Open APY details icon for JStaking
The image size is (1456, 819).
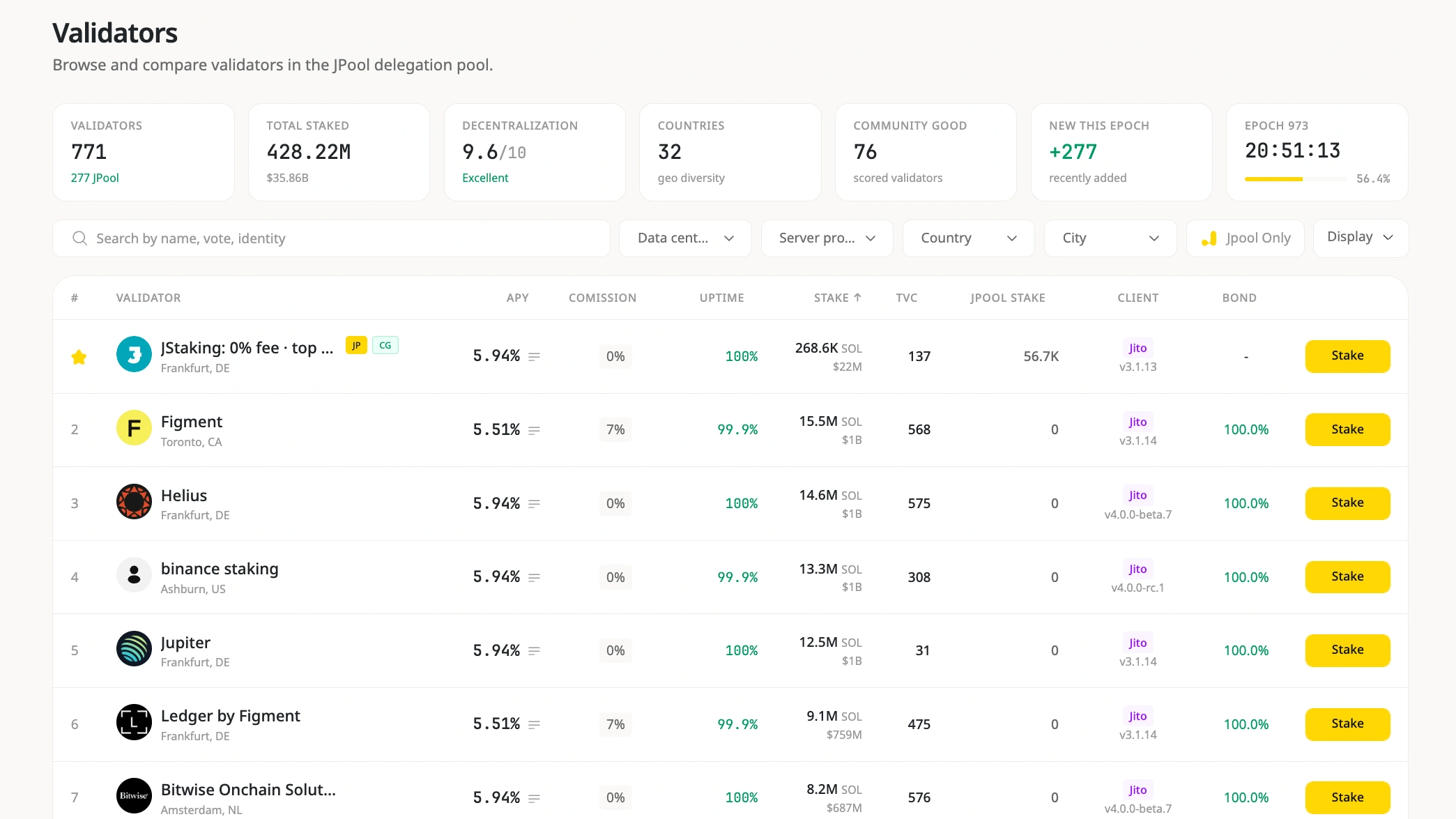535,357
